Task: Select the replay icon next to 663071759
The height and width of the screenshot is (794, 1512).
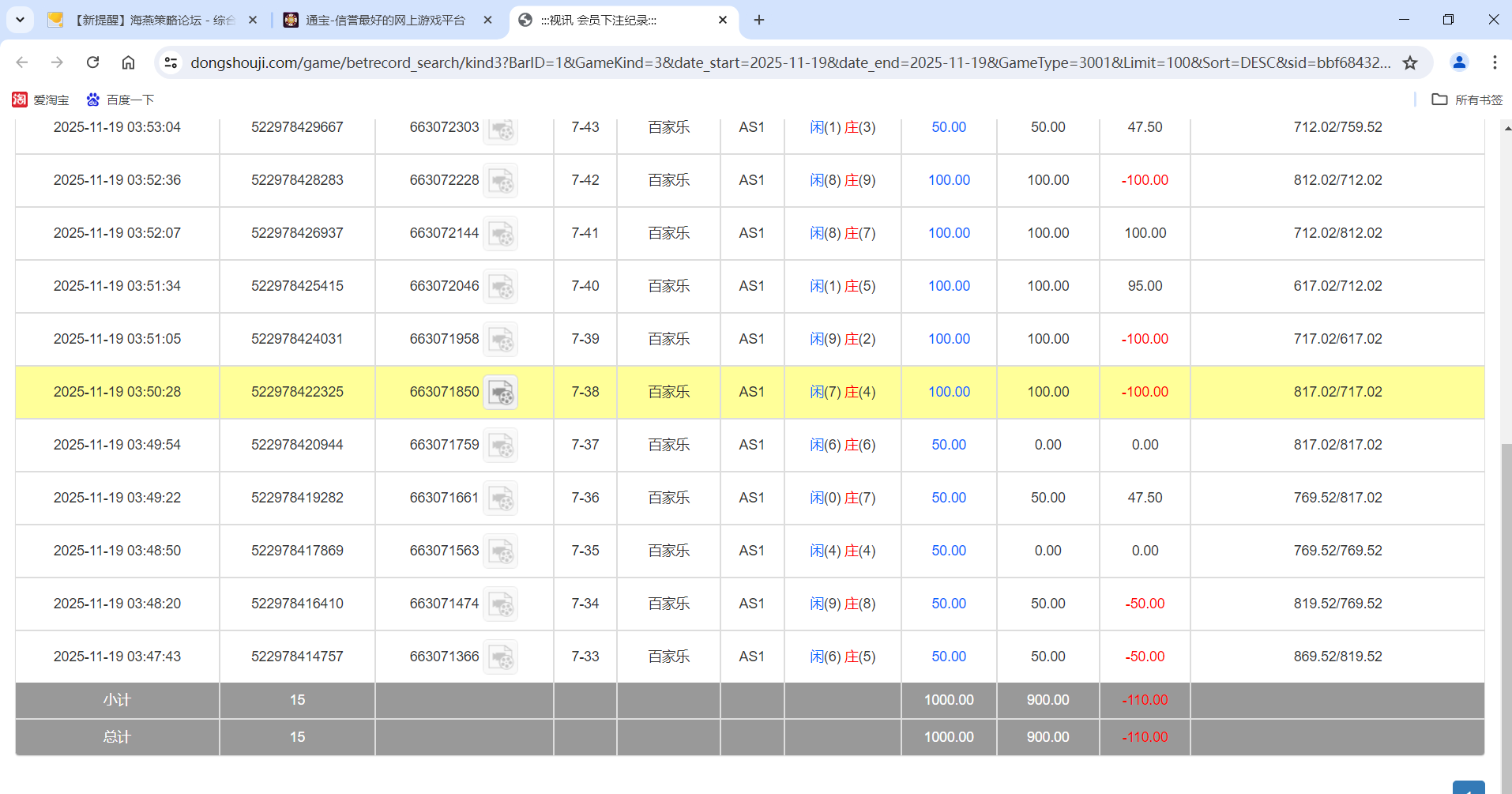Action: pyautogui.click(x=501, y=445)
